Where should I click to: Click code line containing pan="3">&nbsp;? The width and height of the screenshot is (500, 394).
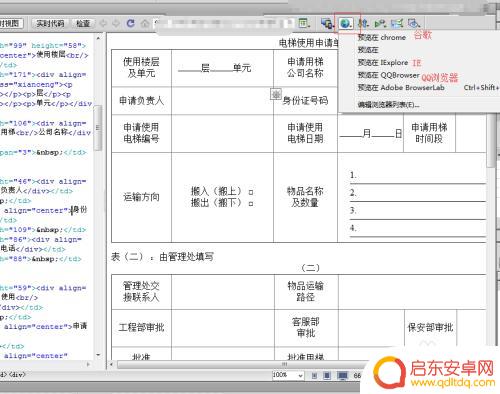coord(43,153)
